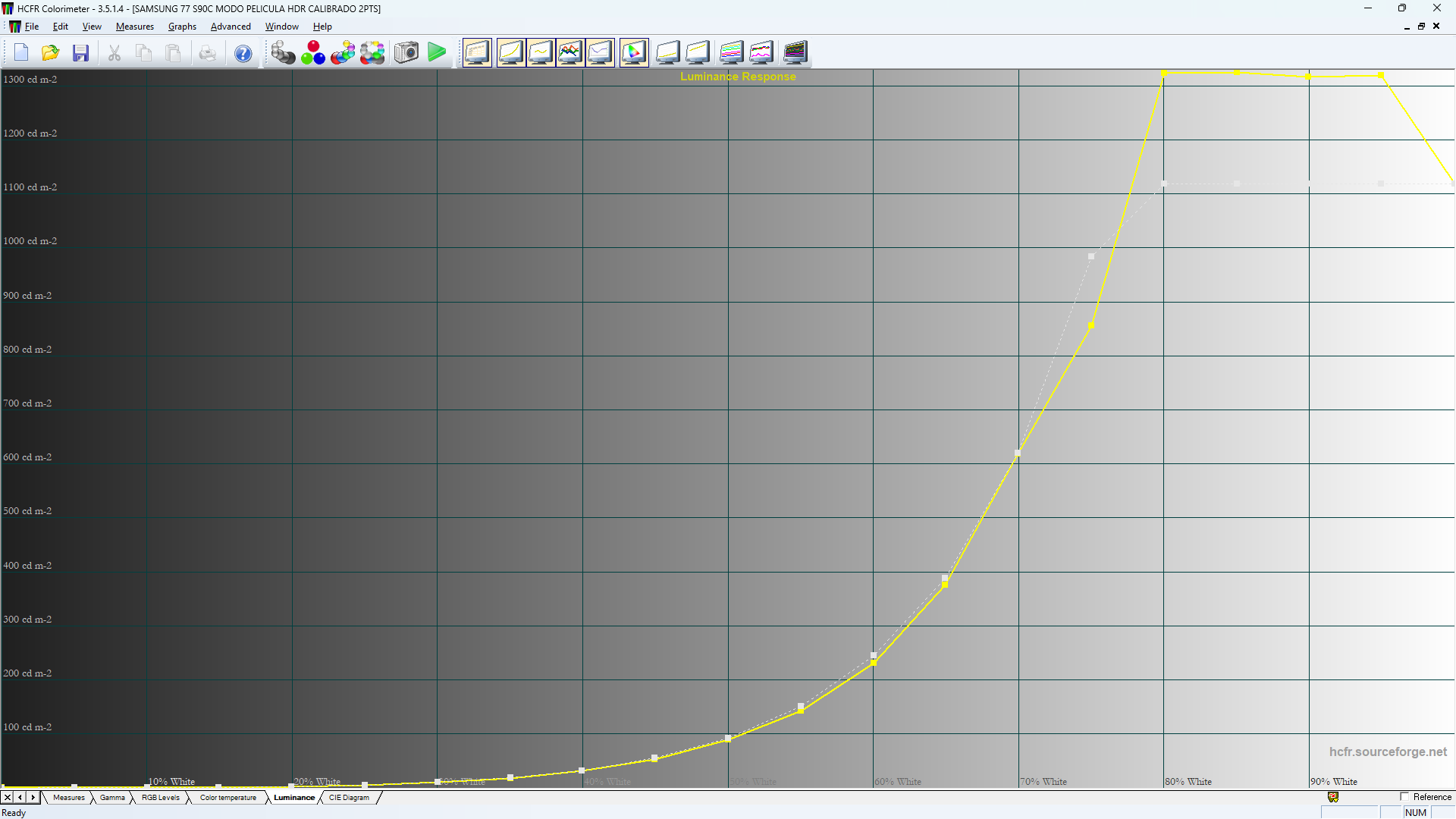Open the Graphs menu
The height and width of the screenshot is (819, 1456).
click(181, 26)
